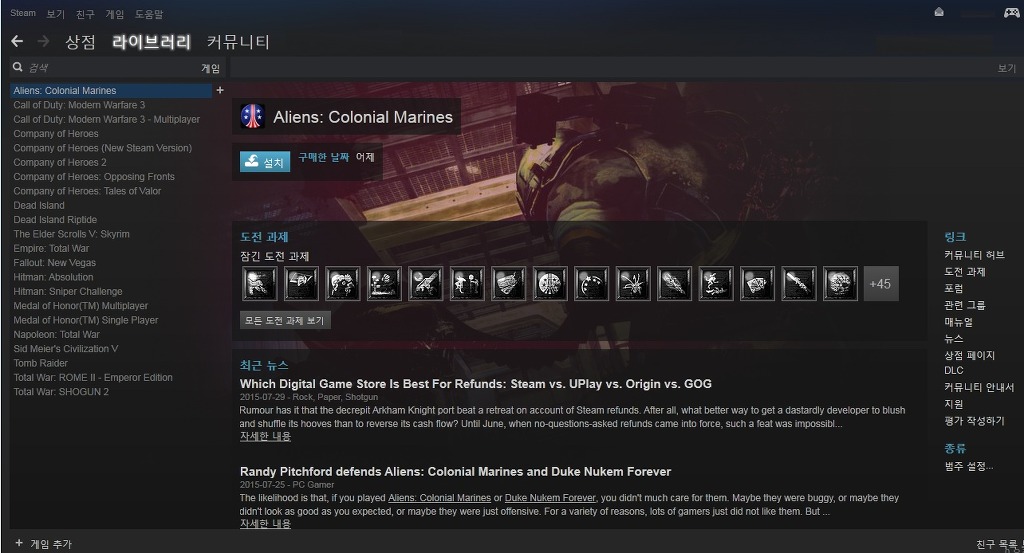Open the 상점 페이지 link
The height and width of the screenshot is (553, 1024).
coord(969,355)
